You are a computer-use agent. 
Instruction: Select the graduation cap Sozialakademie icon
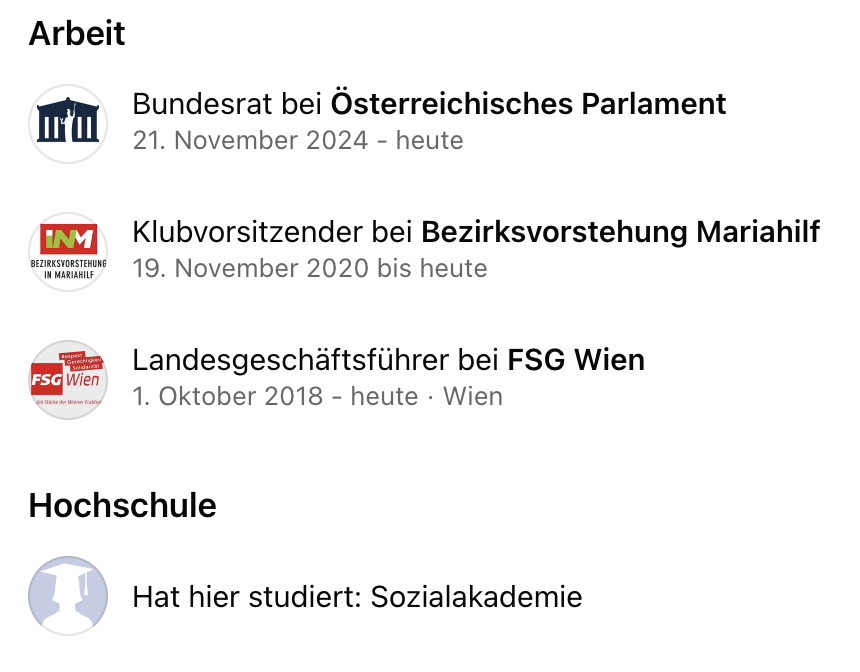tap(68, 596)
